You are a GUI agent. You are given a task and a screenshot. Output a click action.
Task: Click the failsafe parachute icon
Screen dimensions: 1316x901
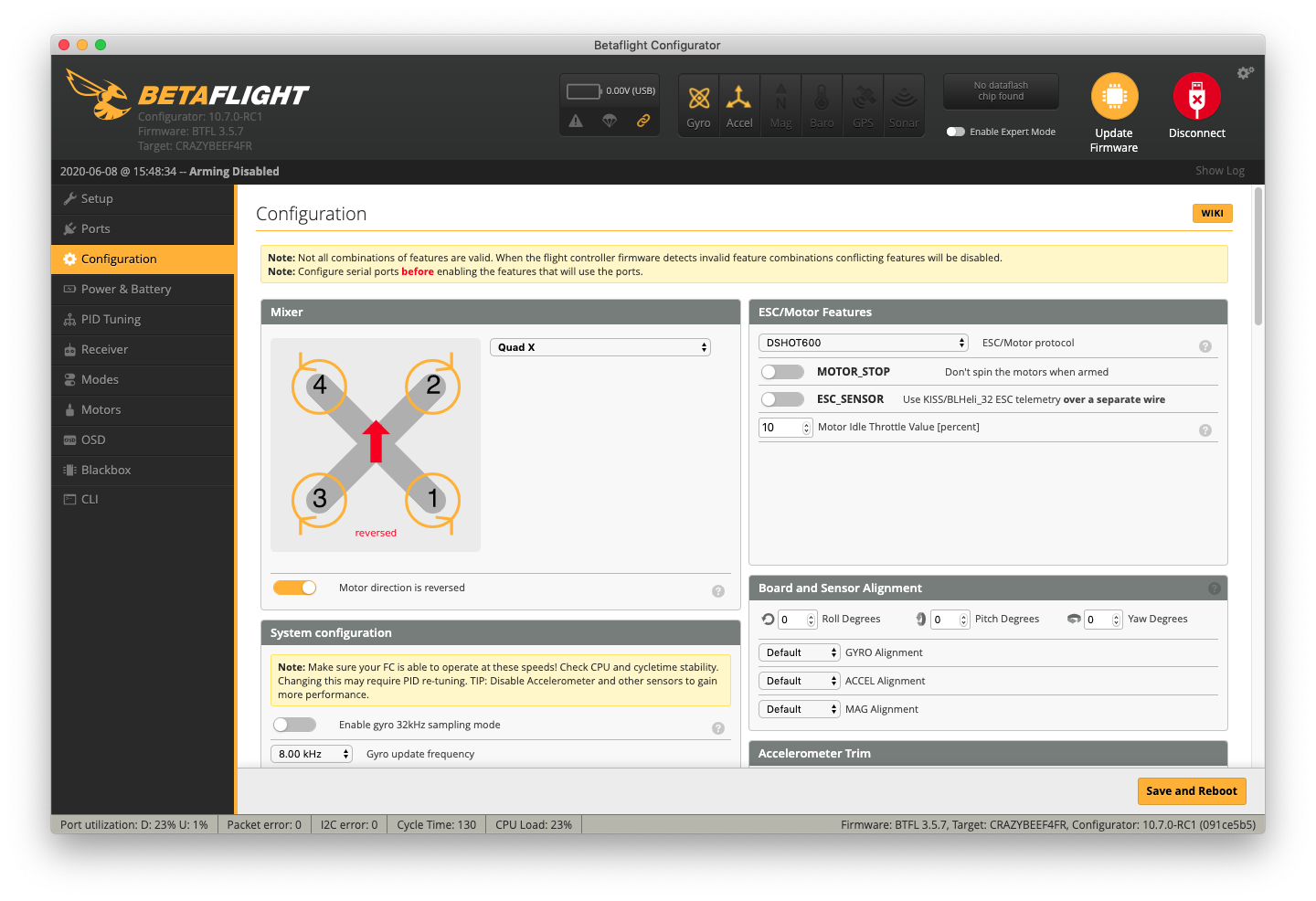pyautogui.click(x=610, y=121)
